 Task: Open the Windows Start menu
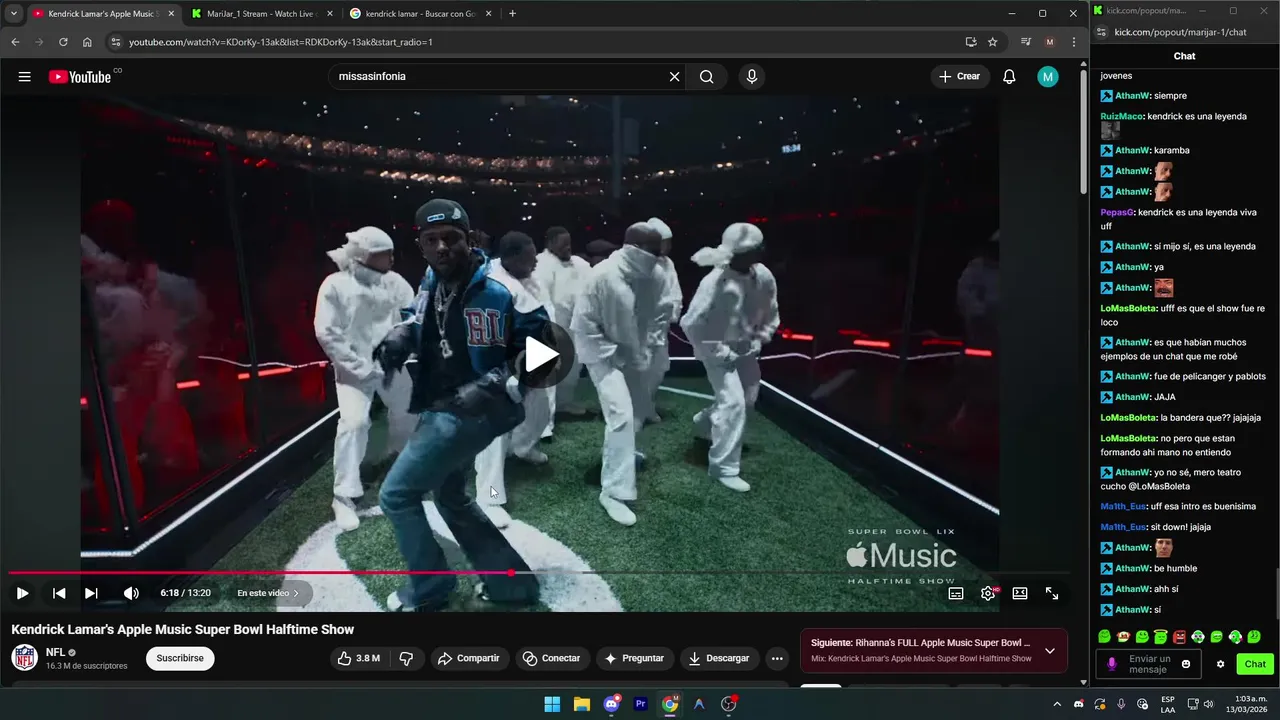click(552, 704)
